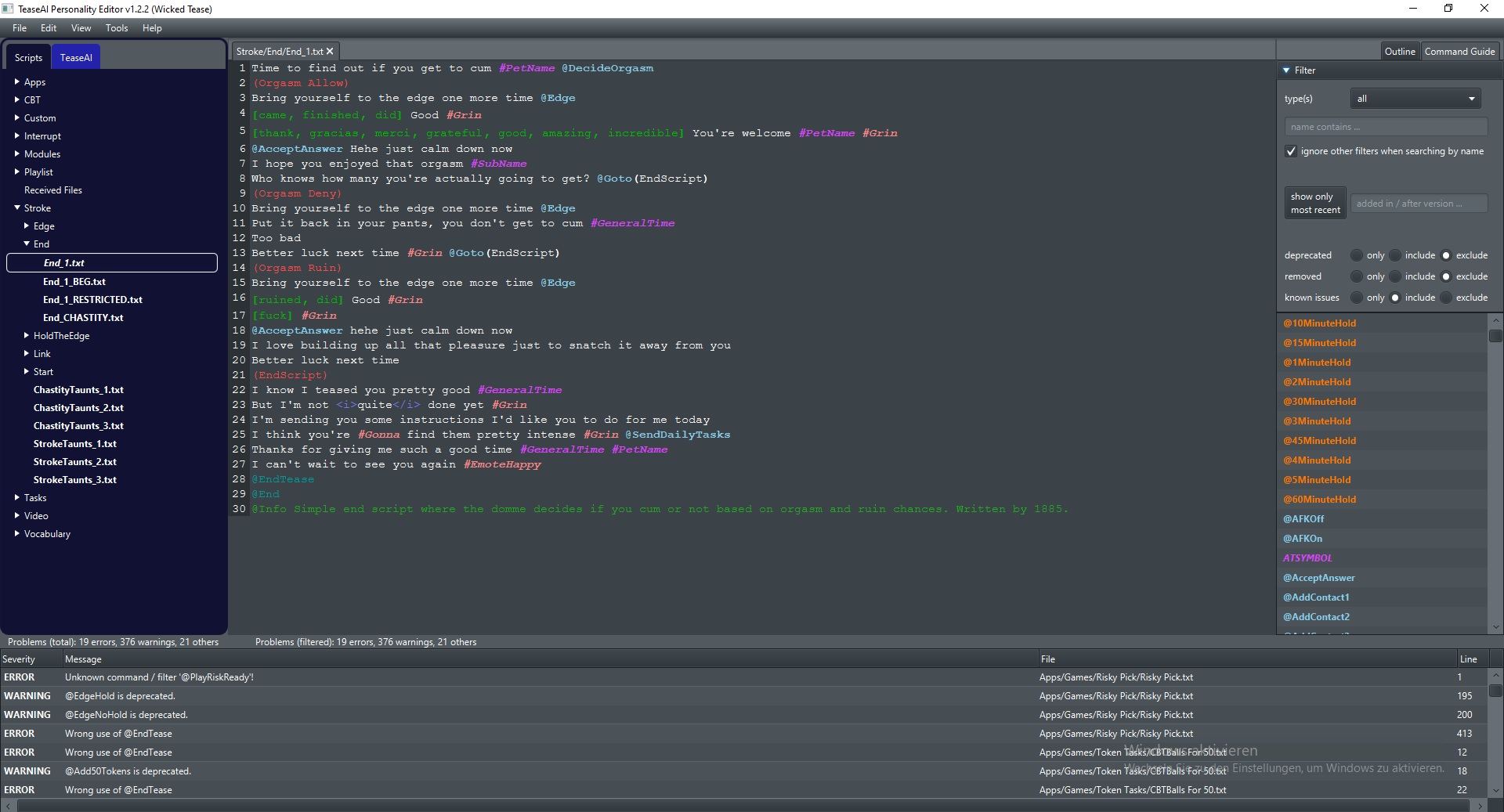Select @AcceptAnswer in command list

point(1318,578)
